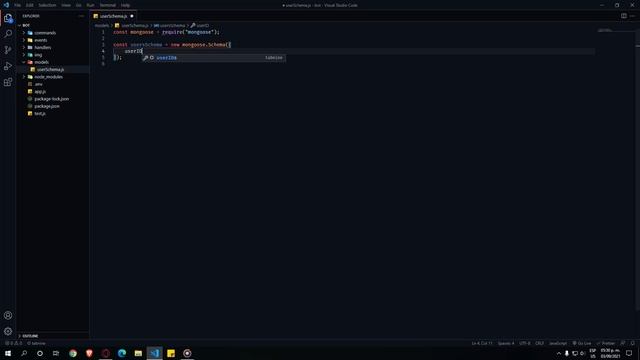Click the editor minimap

[x=605, y=31]
